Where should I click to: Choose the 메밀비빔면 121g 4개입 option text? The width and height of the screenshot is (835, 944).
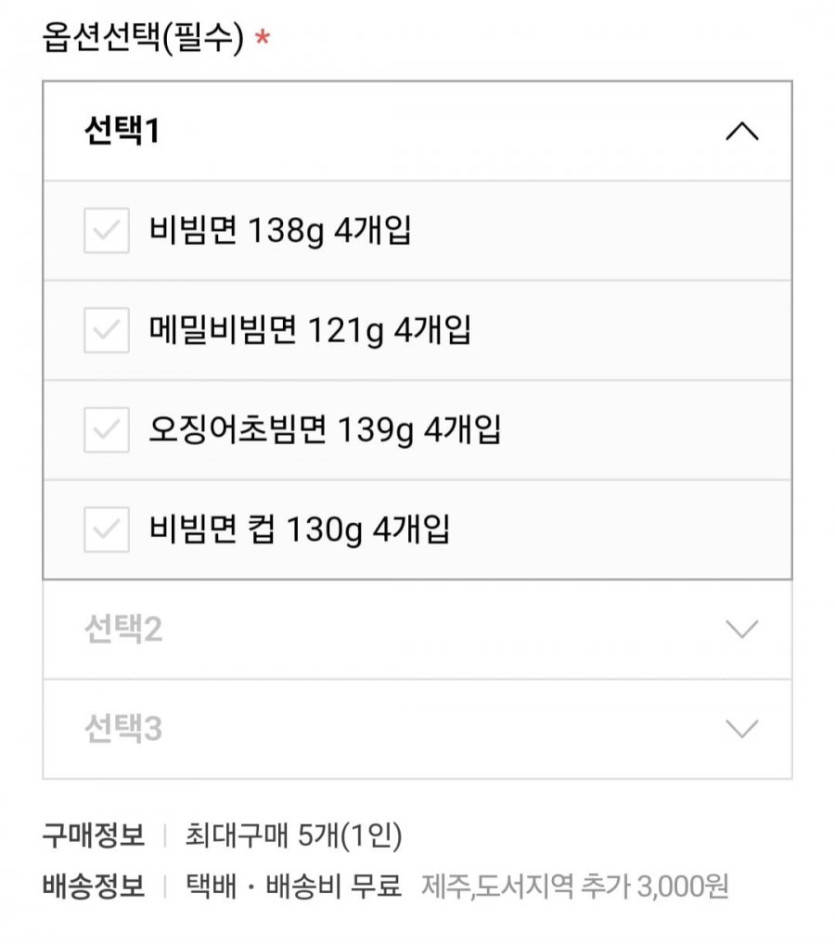310,331
